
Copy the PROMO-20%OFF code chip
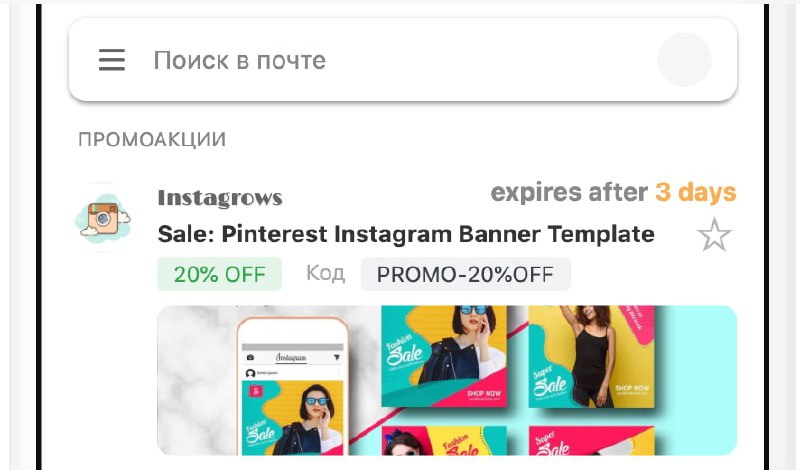[x=465, y=274]
